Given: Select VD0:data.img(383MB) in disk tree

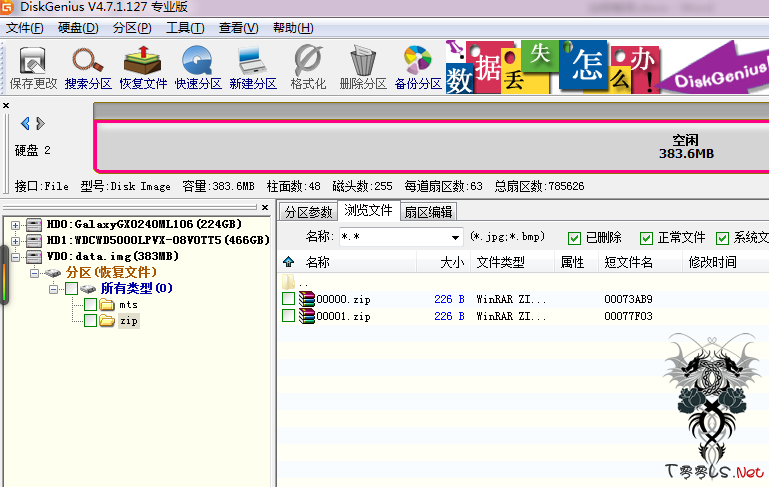Looking at the screenshot, I should point(113,256).
